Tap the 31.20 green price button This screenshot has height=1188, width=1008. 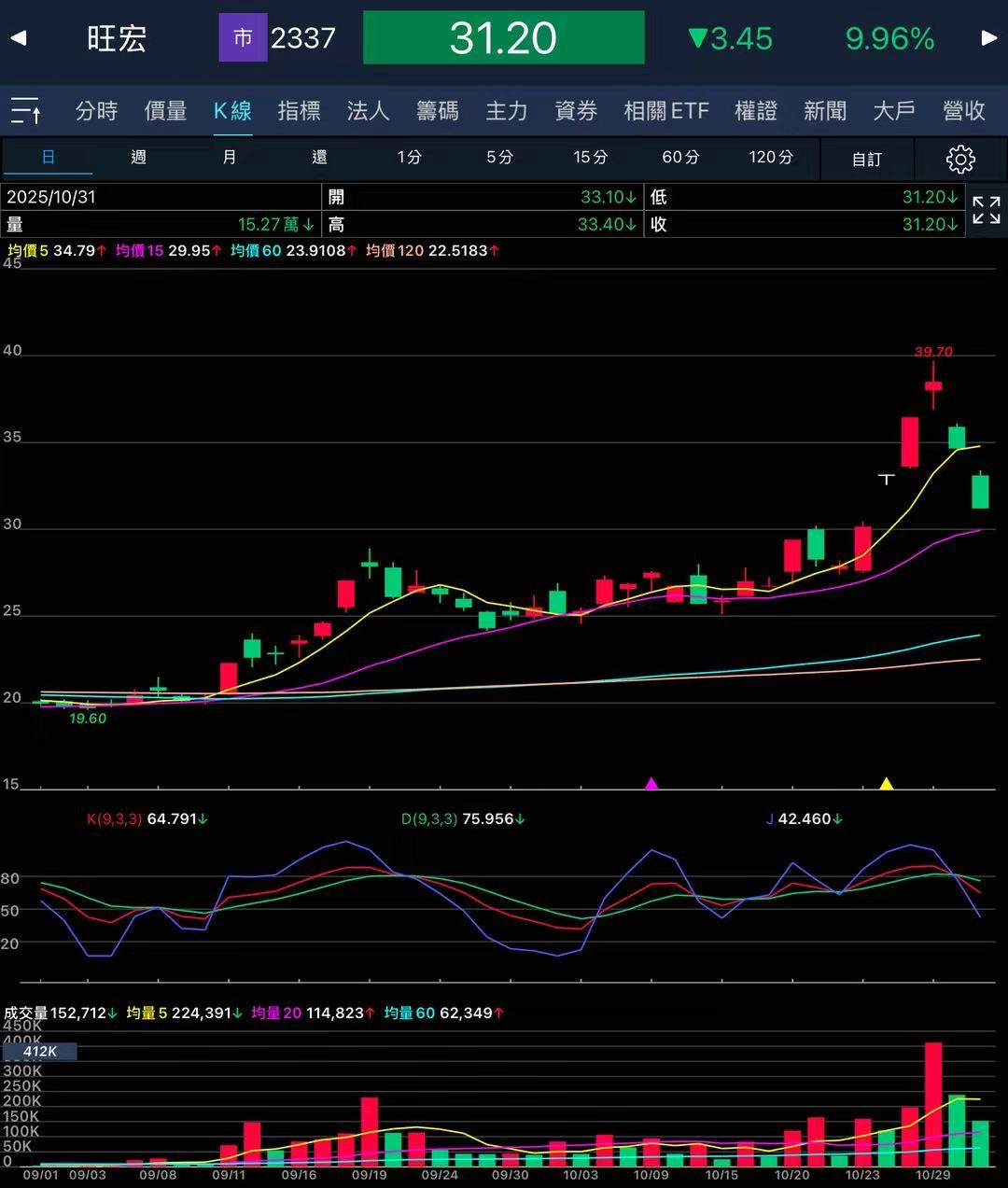point(503,38)
